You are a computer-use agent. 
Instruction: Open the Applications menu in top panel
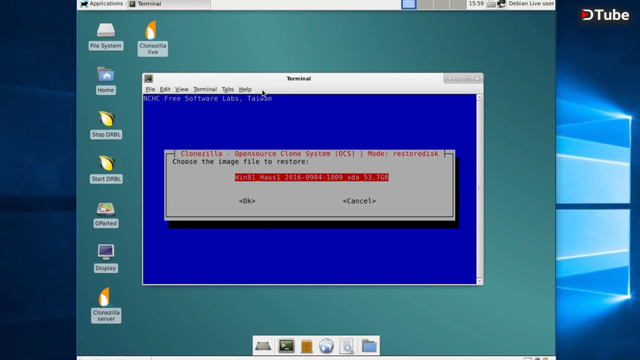point(102,4)
